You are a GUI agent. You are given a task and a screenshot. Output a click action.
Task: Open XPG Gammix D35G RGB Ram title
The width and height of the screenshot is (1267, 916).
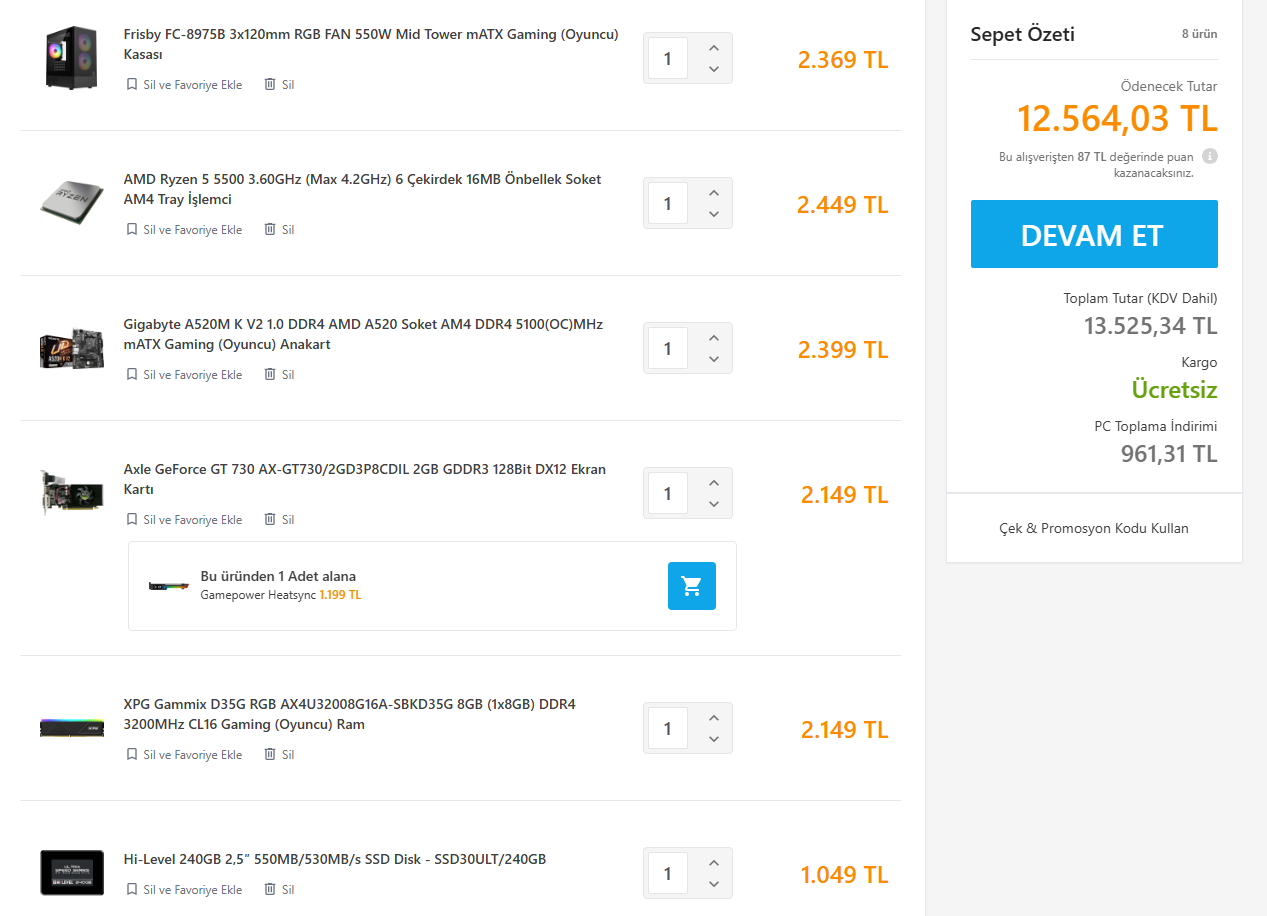[350, 714]
